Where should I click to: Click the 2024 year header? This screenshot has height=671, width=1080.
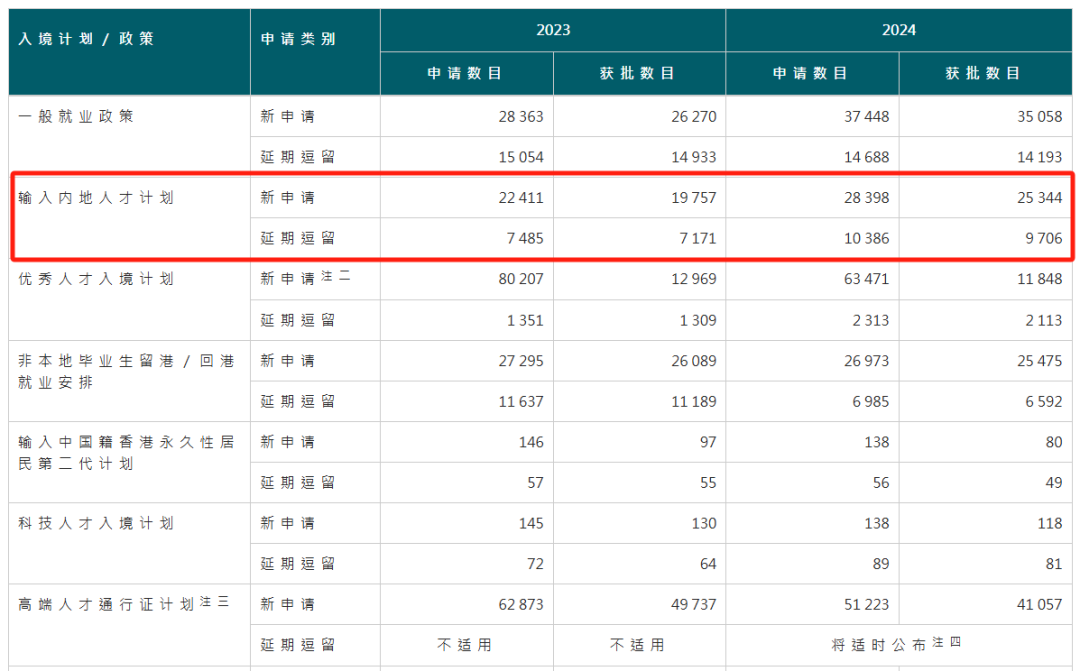[899, 30]
